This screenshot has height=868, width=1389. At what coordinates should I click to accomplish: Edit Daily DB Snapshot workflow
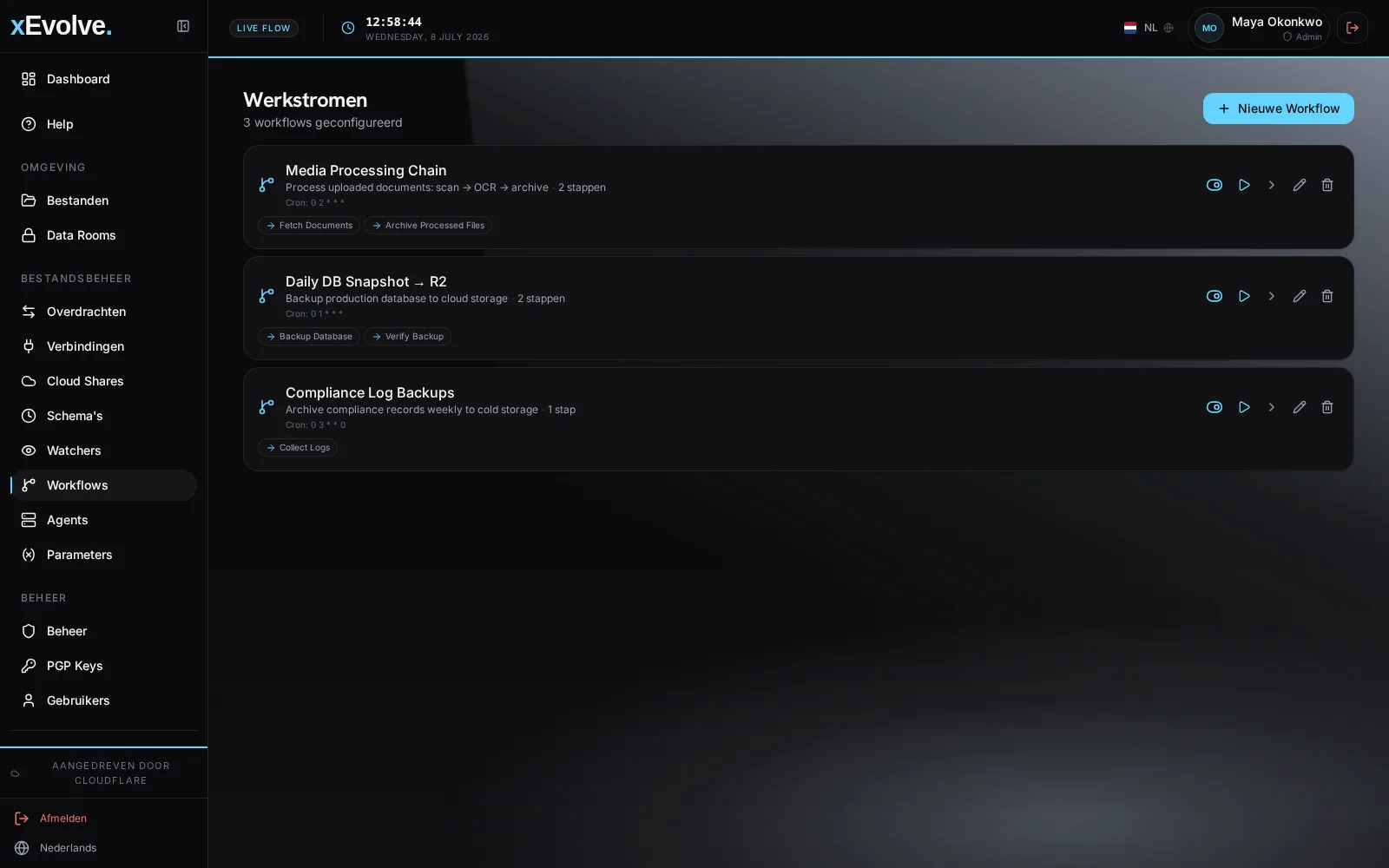pyautogui.click(x=1300, y=296)
